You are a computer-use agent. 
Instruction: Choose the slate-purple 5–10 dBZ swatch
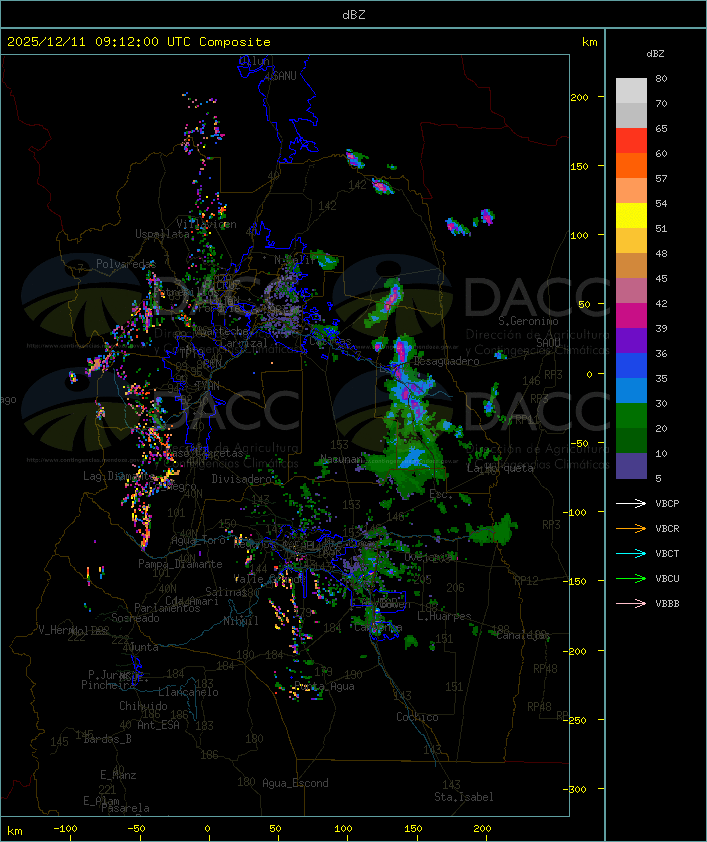click(631, 466)
